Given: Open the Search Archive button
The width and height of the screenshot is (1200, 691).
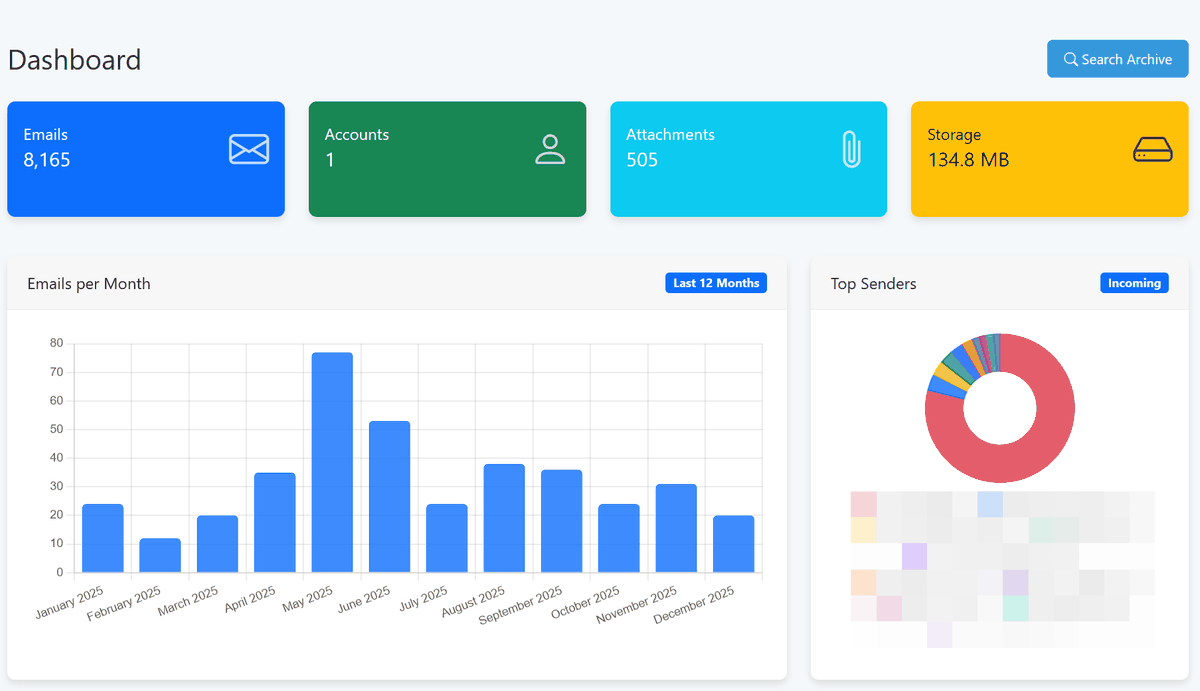Looking at the screenshot, I should tap(1117, 59).
